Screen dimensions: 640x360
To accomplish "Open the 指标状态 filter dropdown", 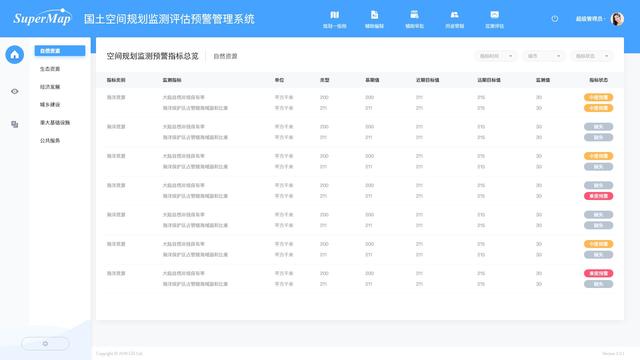I will point(592,56).
